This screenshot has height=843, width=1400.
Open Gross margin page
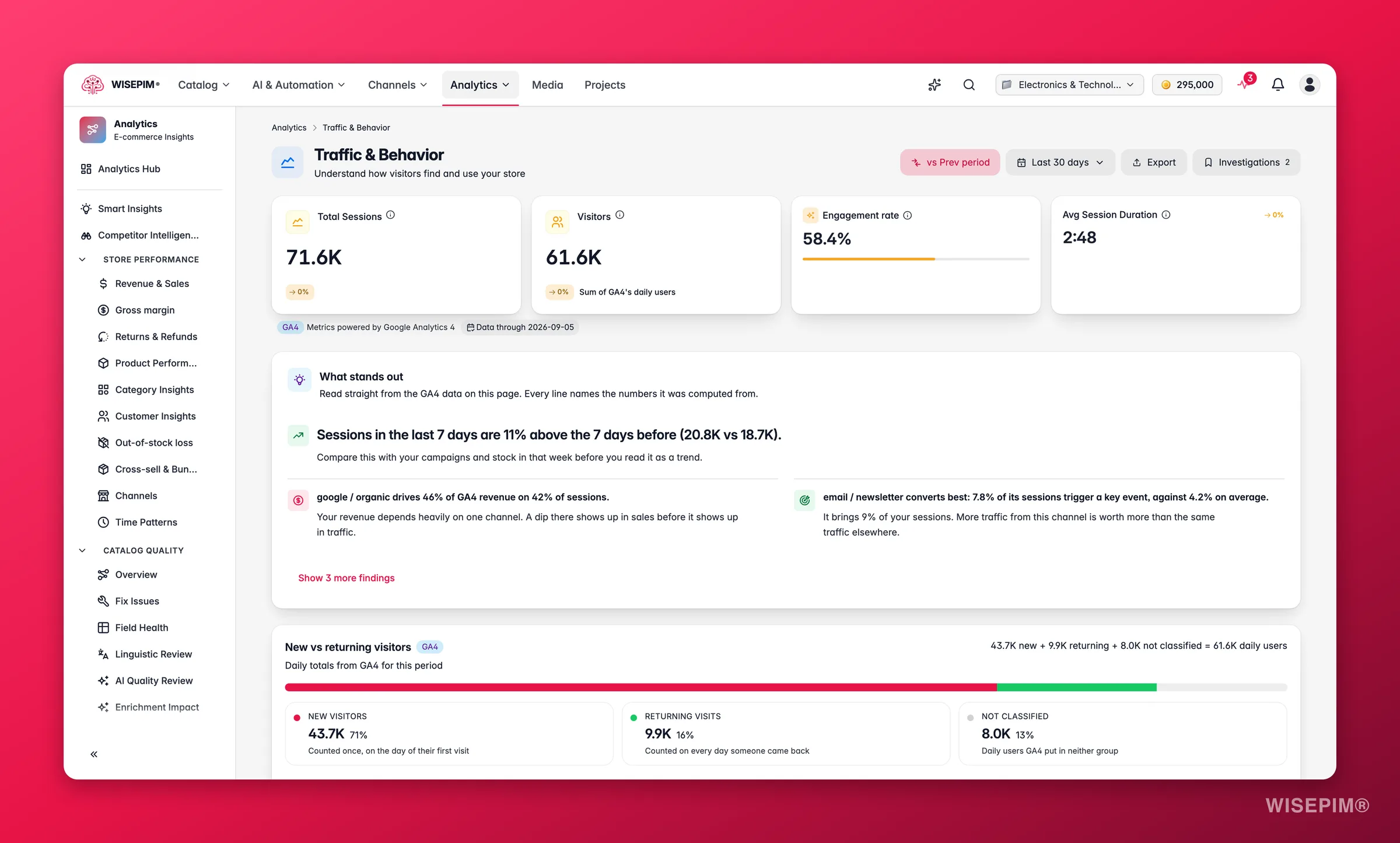click(x=157, y=310)
